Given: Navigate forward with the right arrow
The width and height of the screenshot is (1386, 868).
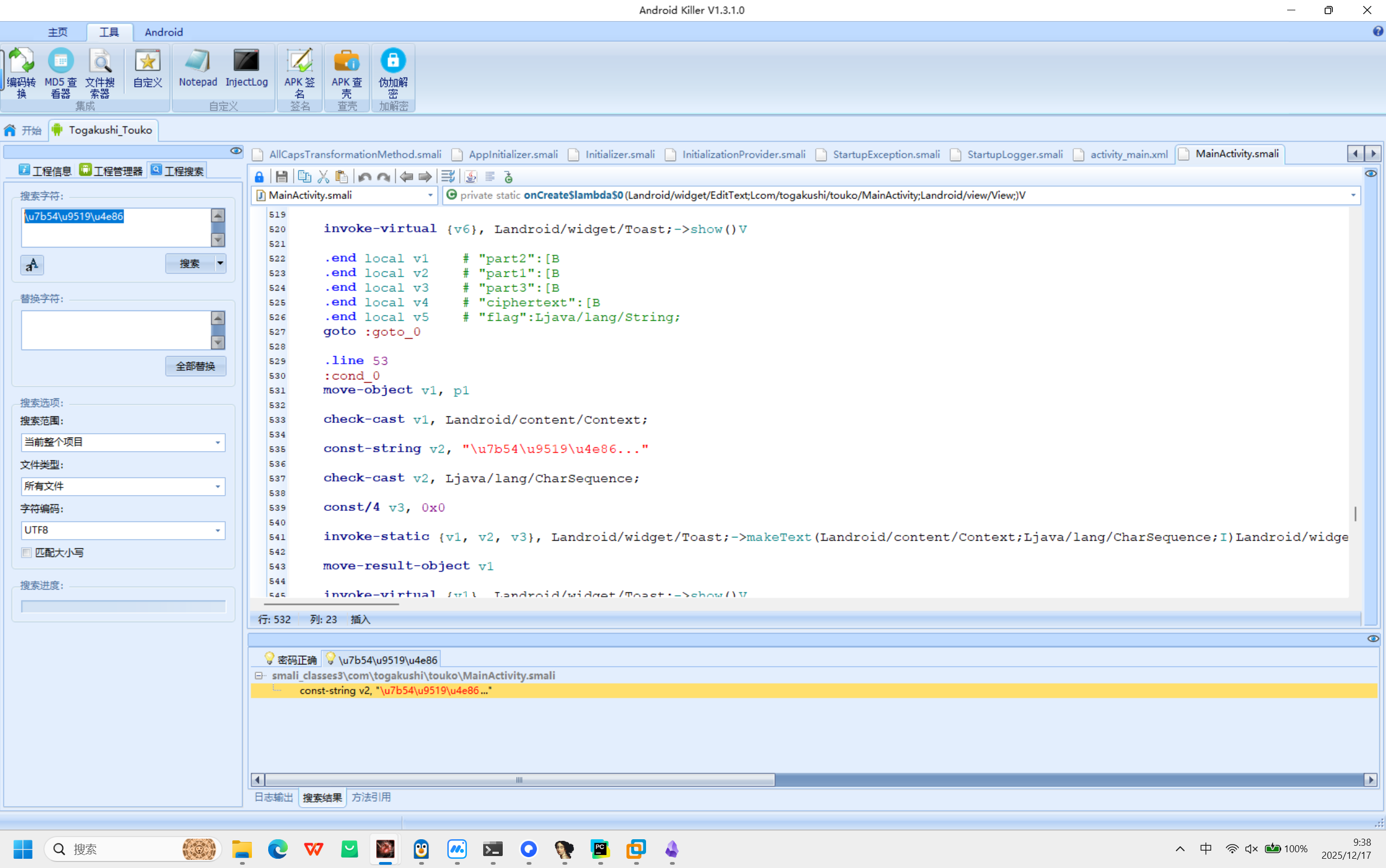Looking at the screenshot, I should 425,177.
